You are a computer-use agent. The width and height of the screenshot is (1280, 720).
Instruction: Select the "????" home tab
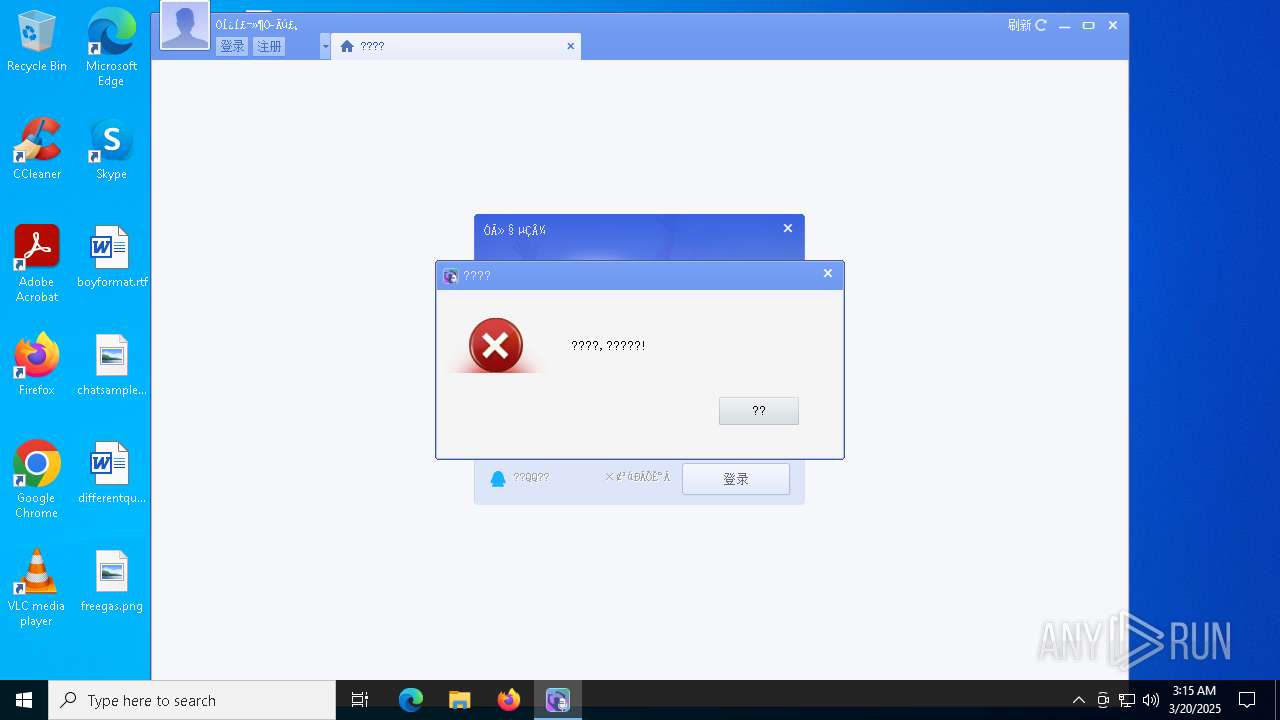(x=456, y=46)
